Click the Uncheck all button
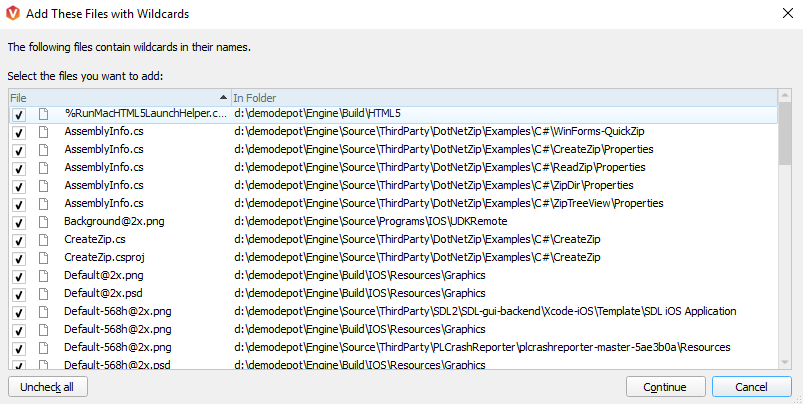Screen dimensions: 803x404 click(x=48, y=387)
